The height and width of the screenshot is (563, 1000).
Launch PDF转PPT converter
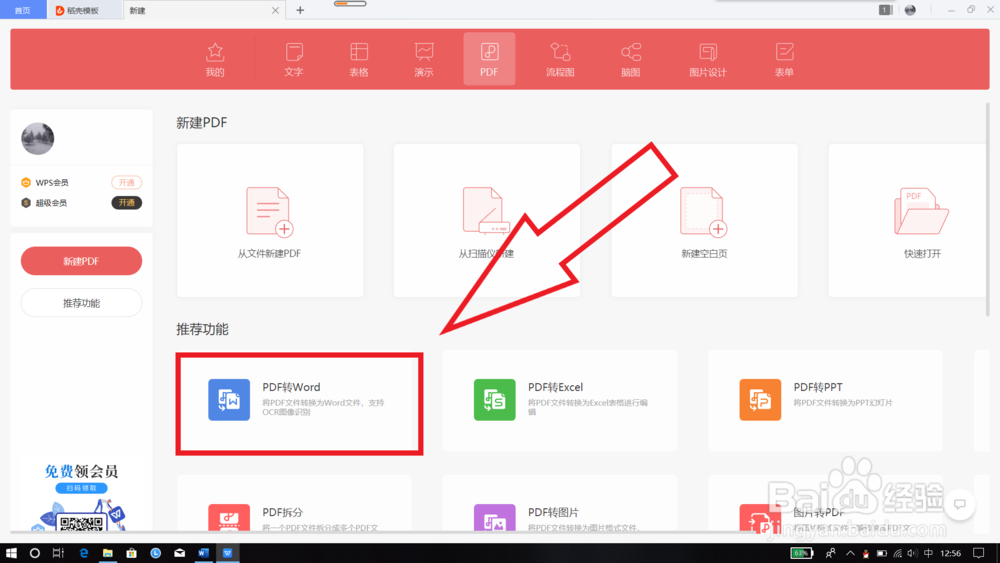pos(825,400)
